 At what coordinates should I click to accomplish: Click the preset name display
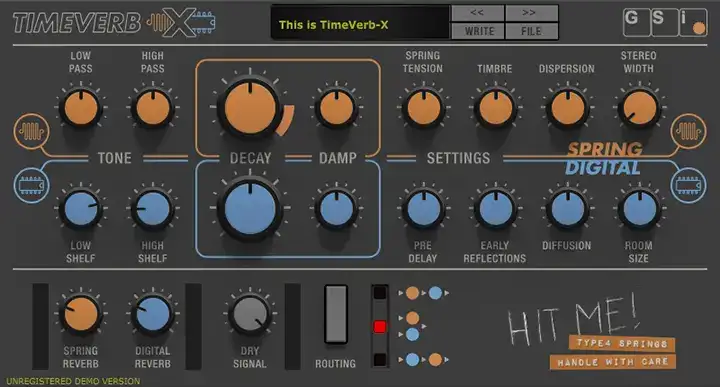click(x=360, y=22)
